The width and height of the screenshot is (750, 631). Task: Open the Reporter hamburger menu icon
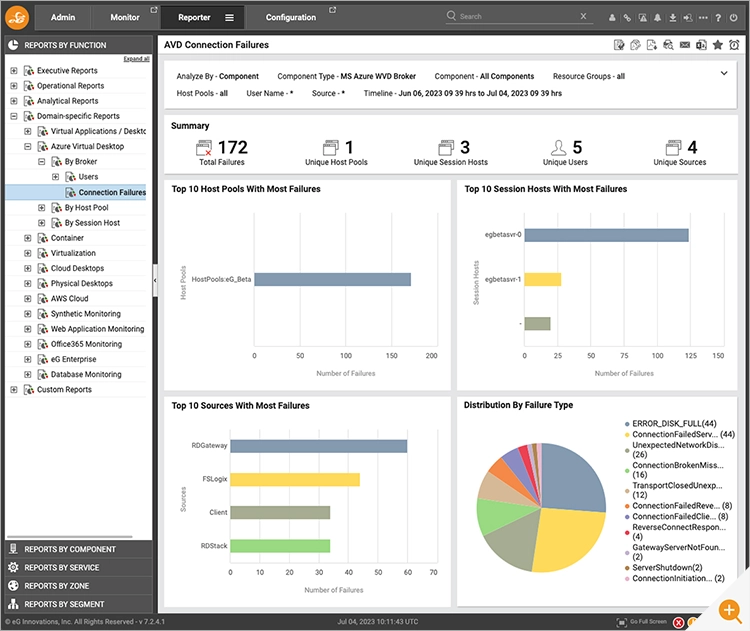point(230,18)
